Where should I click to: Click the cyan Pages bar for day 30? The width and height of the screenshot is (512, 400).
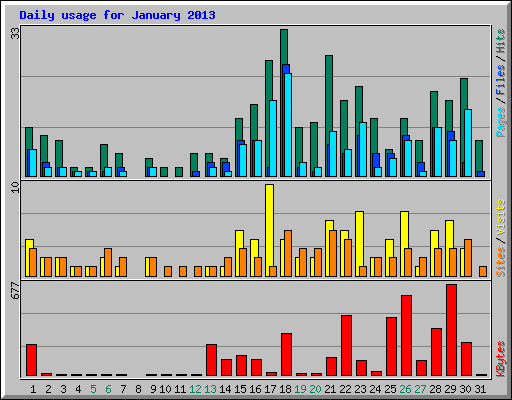(x=468, y=143)
